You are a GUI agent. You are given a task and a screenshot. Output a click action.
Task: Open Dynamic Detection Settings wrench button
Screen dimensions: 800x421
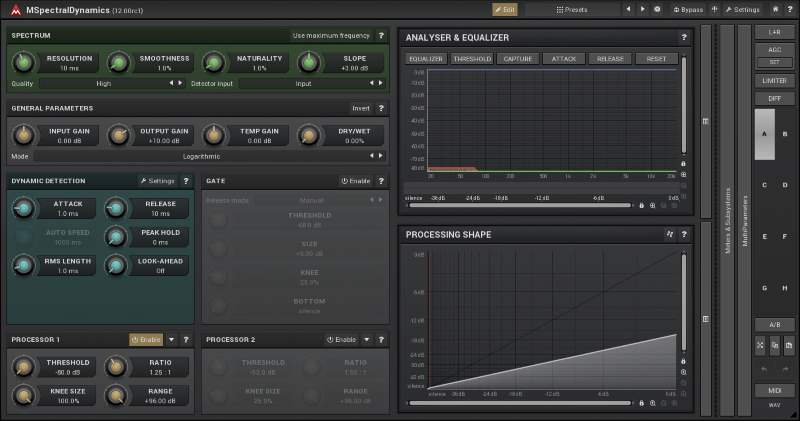tap(157, 181)
